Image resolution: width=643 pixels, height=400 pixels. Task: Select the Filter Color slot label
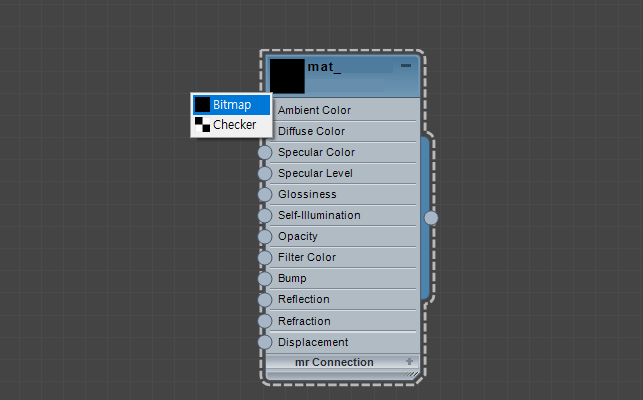coord(307,257)
